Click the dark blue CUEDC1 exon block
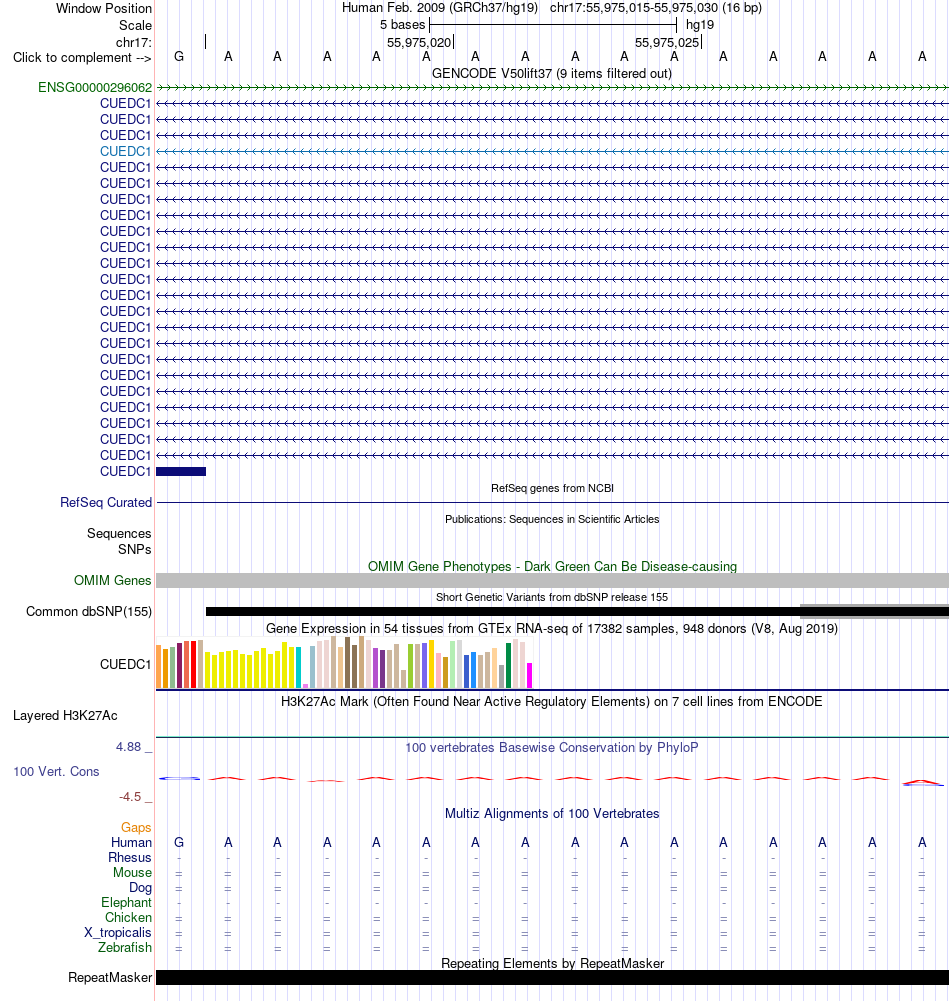Viewport: 950px width, 1001px height. pyautogui.click(x=181, y=472)
